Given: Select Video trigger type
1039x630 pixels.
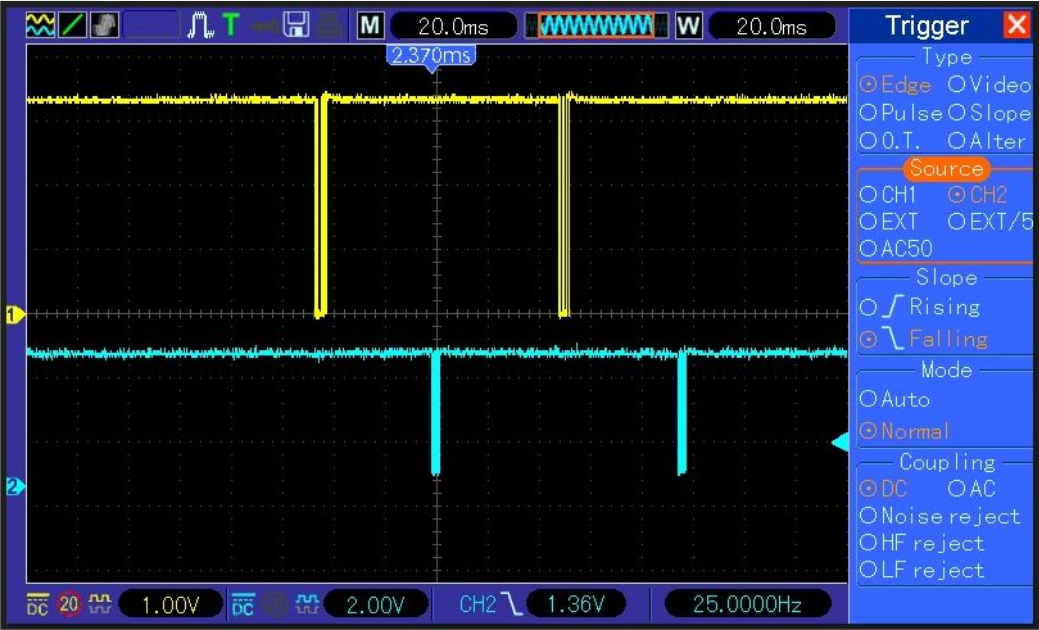Looking at the screenshot, I should click(988, 85).
